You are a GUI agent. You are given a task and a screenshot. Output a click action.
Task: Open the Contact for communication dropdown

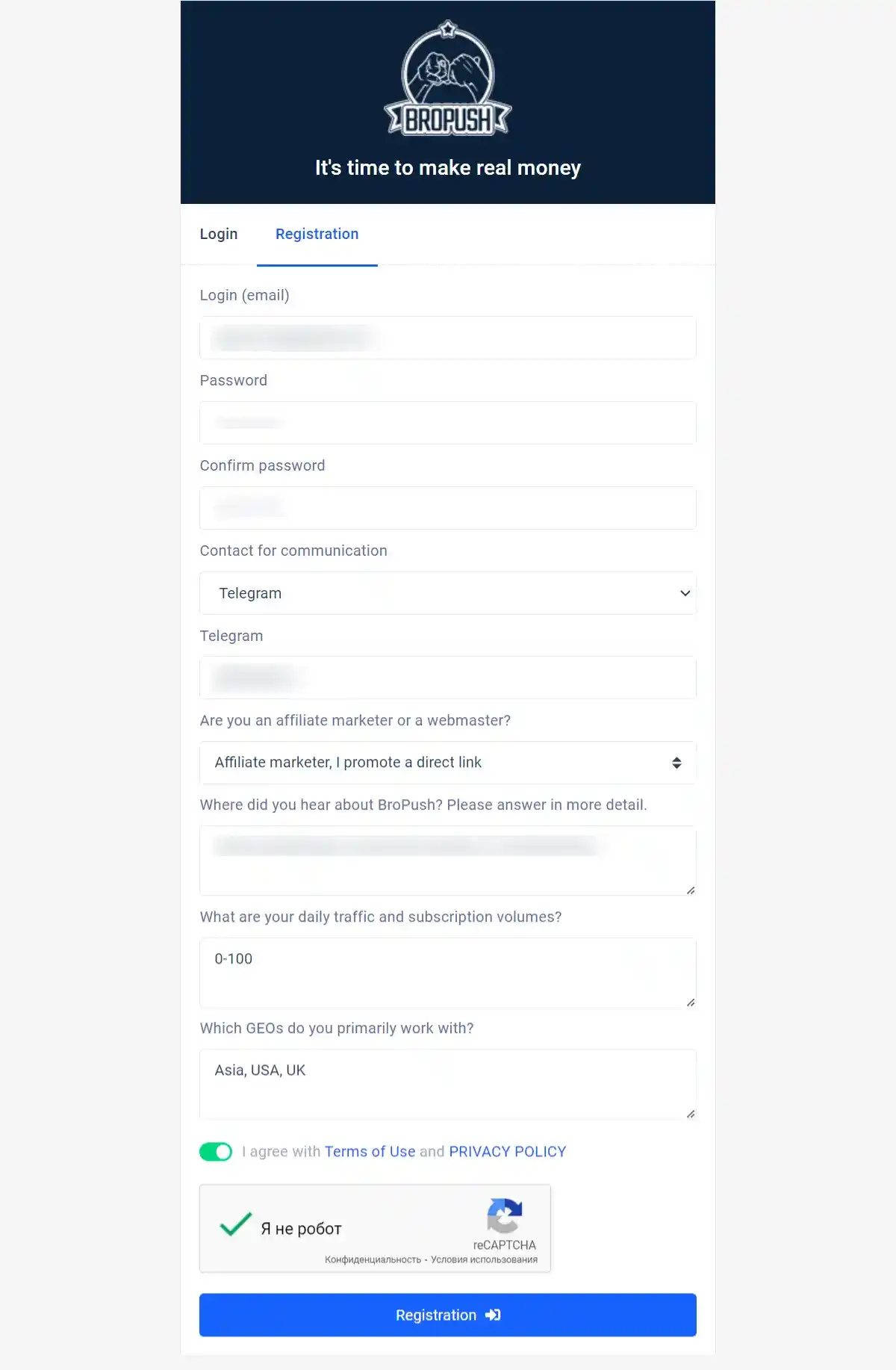[x=447, y=592]
